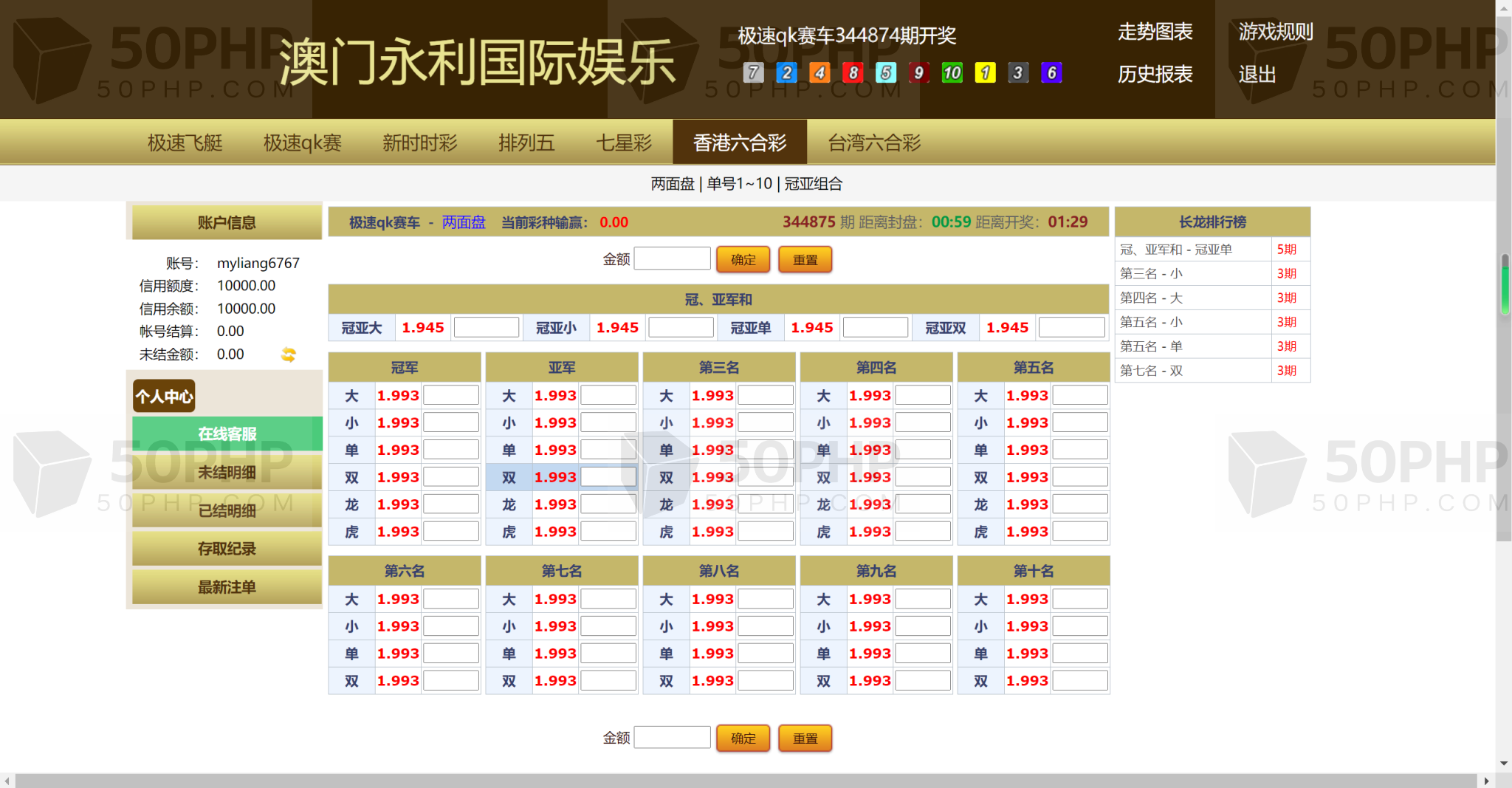Viewport: 1512px width, 788px height.
Task: Open the 极速飞艇 game tab
Action: pyautogui.click(x=185, y=143)
